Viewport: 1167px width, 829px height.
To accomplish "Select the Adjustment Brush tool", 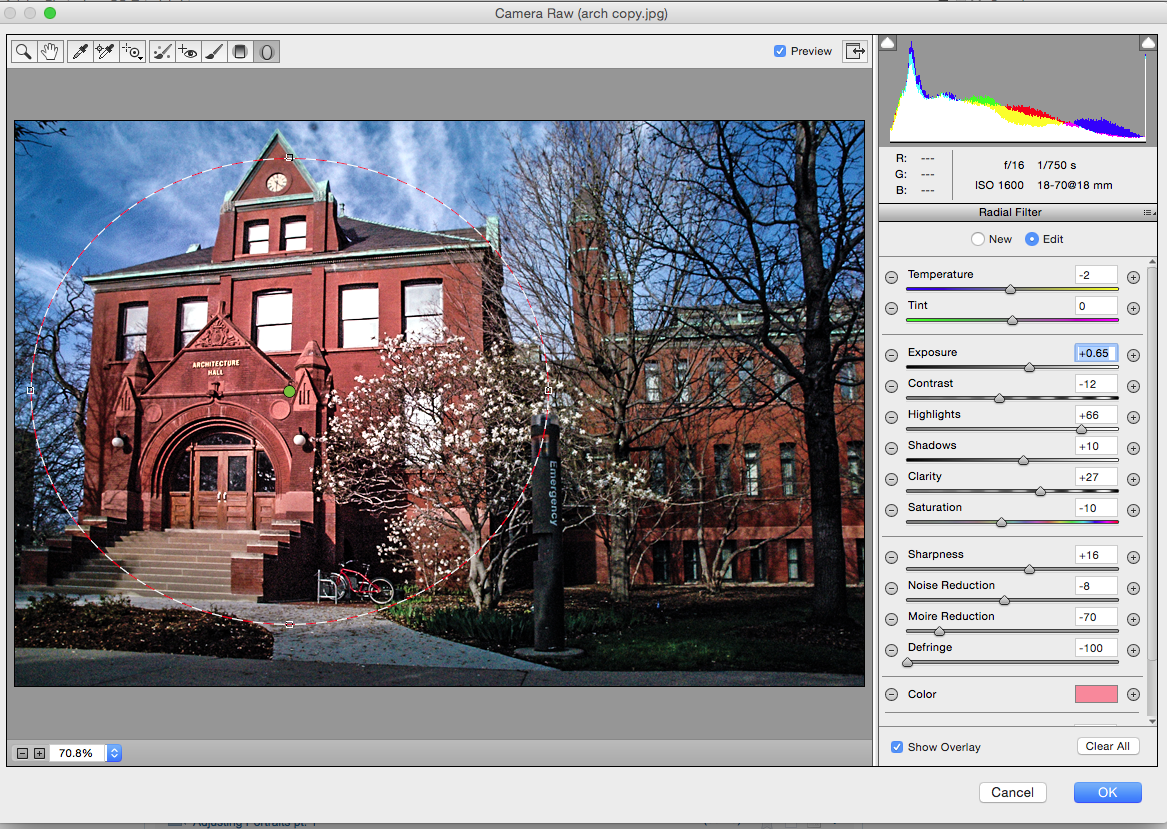I will [x=213, y=51].
